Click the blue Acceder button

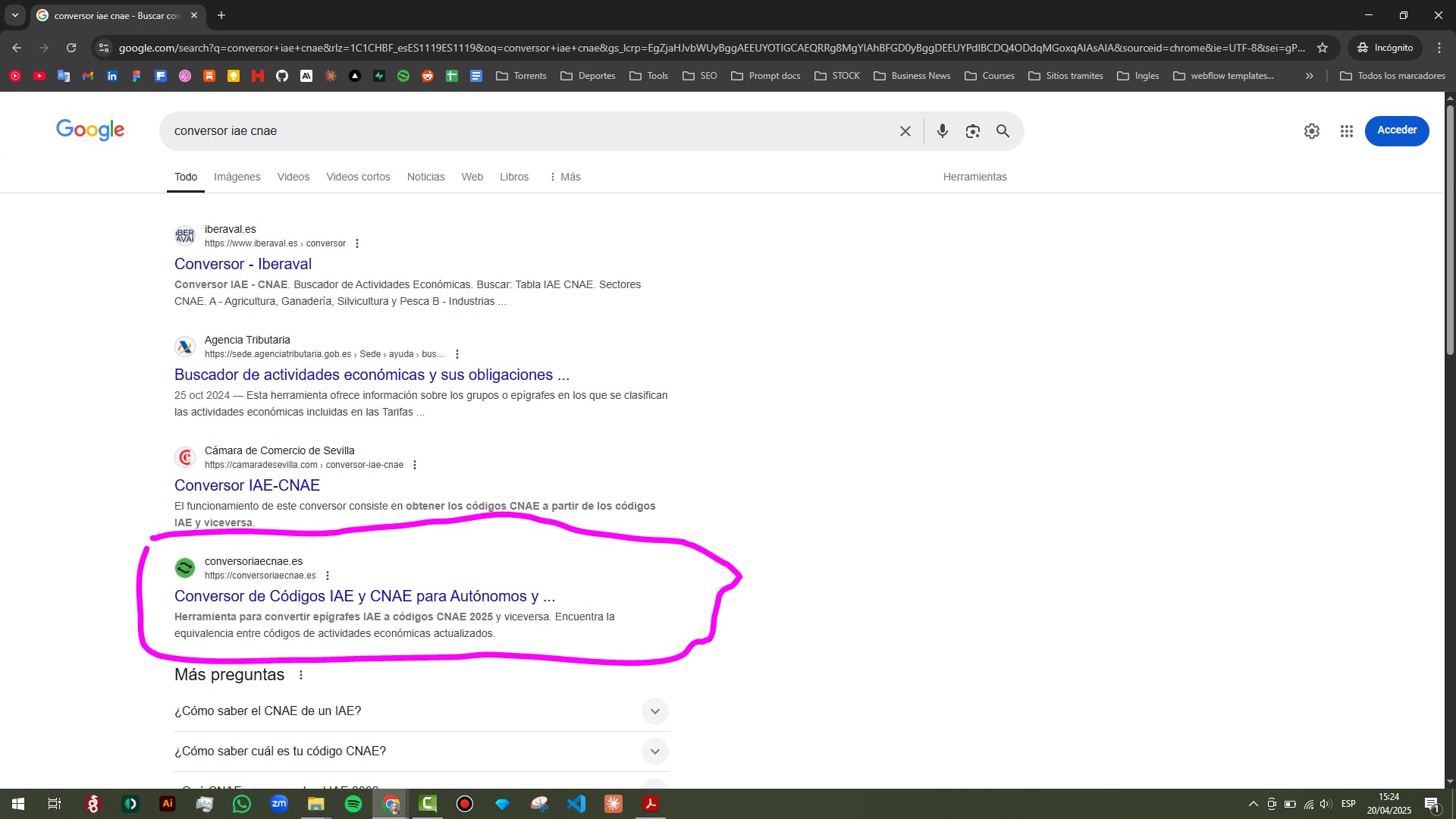[x=1396, y=130]
